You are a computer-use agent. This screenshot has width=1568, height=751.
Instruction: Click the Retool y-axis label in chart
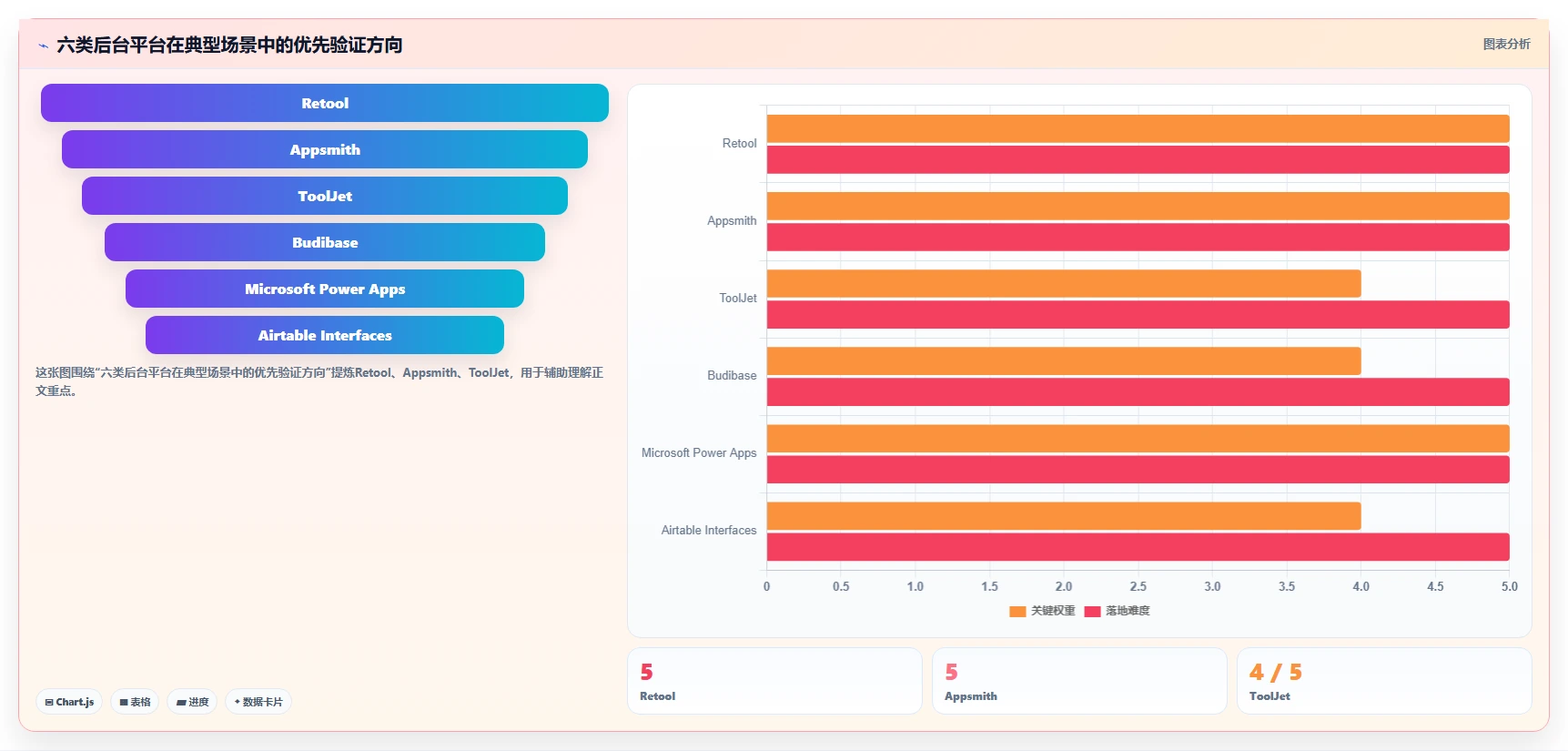(x=739, y=144)
